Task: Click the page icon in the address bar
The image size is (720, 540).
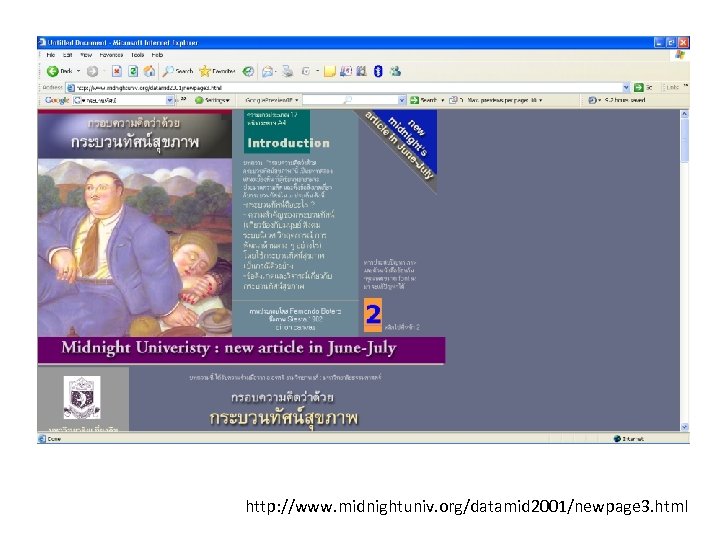Action: tap(71, 87)
